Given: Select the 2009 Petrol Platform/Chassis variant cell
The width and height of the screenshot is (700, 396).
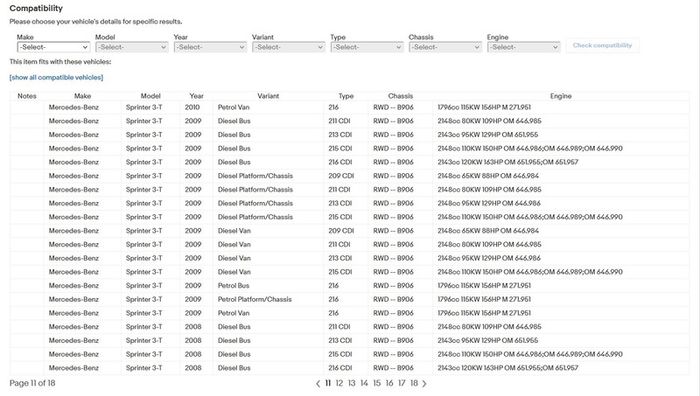Looking at the screenshot, I should (254, 300).
